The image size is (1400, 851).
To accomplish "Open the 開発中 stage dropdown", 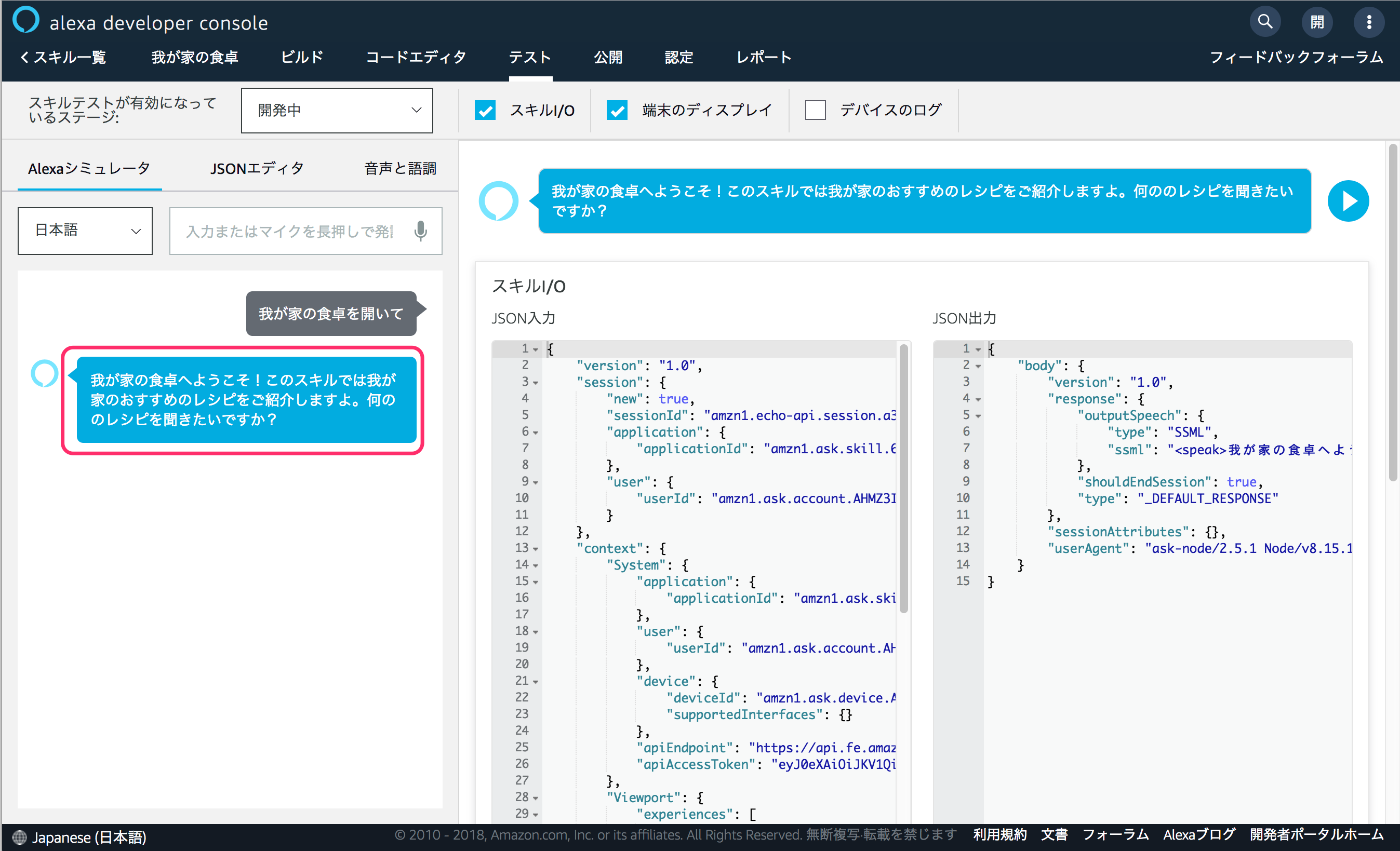I will pyautogui.click(x=337, y=110).
